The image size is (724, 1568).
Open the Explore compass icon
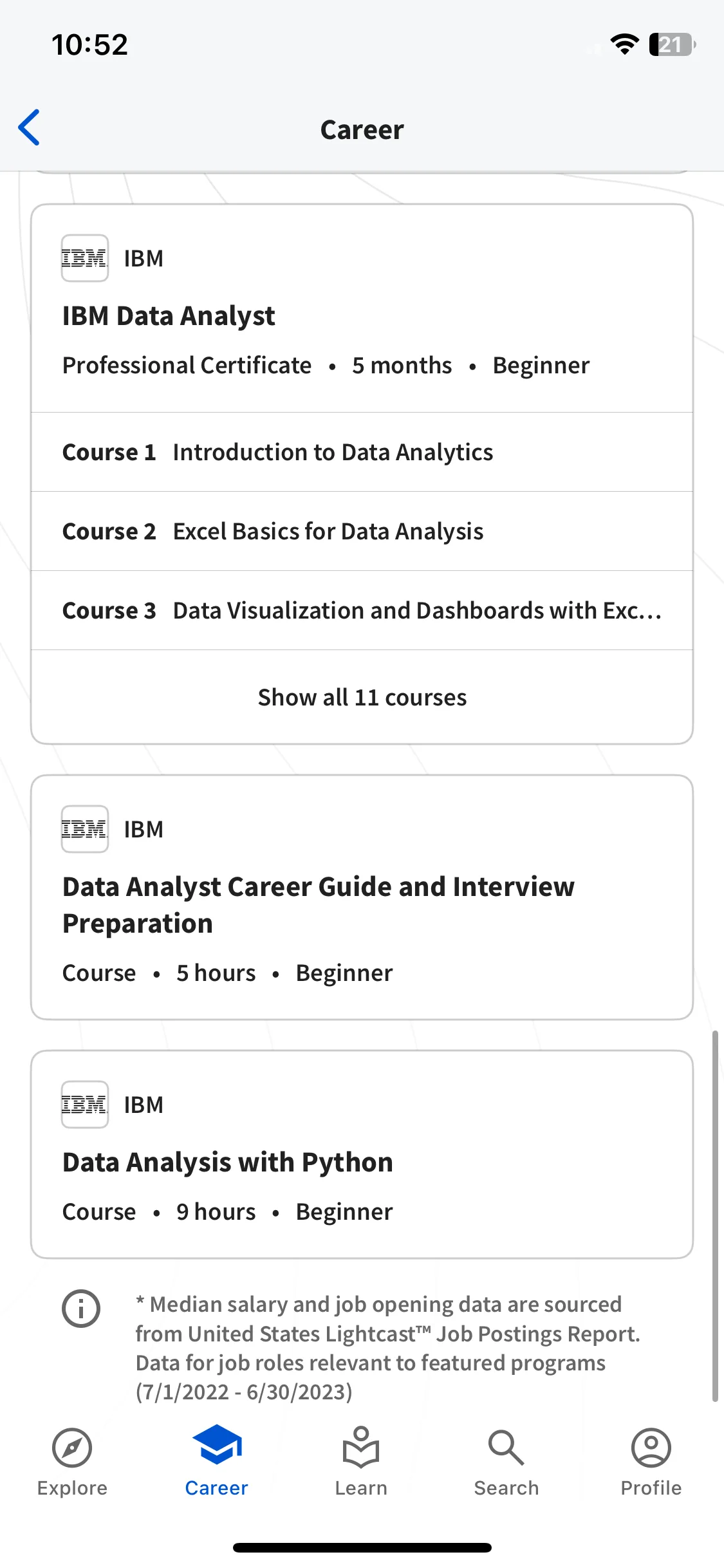tap(72, 1448)
